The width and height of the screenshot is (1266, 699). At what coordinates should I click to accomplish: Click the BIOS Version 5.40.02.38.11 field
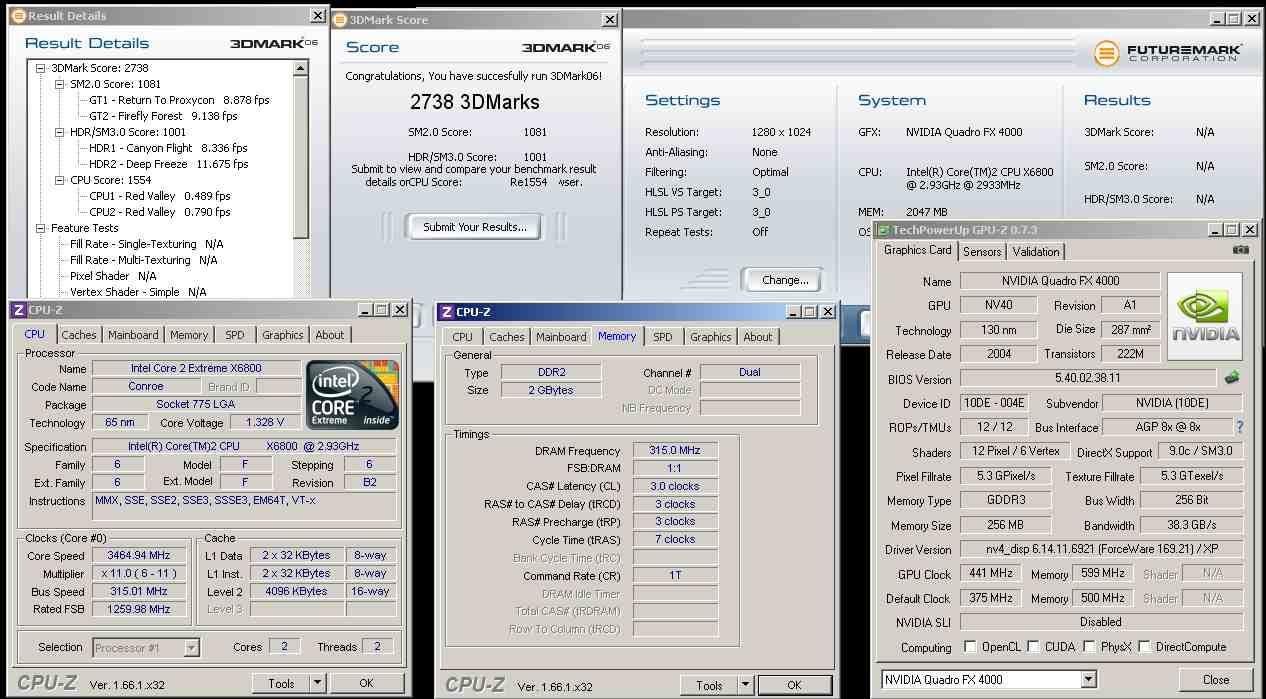tap(1088, 379)
